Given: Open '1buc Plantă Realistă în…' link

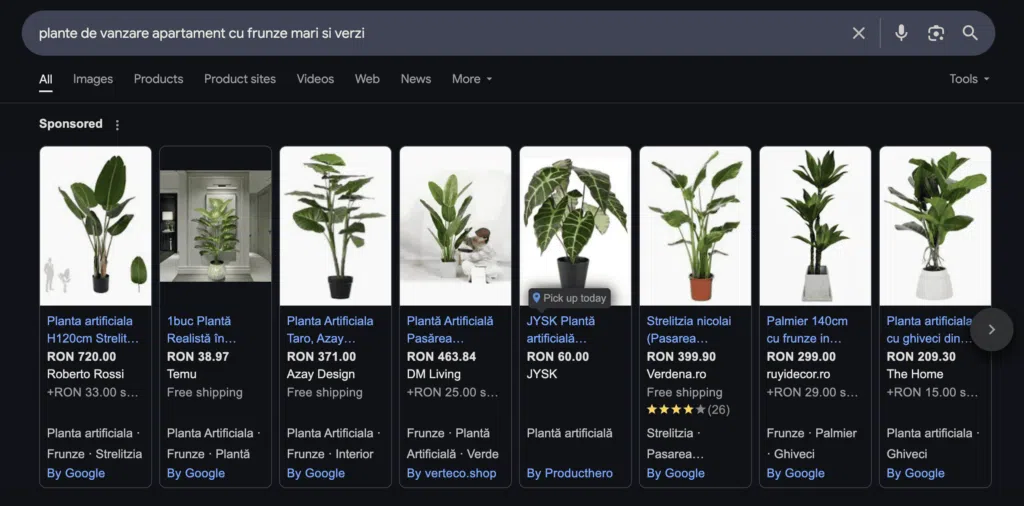Looking at the screenshot, I should coord(202,330).
